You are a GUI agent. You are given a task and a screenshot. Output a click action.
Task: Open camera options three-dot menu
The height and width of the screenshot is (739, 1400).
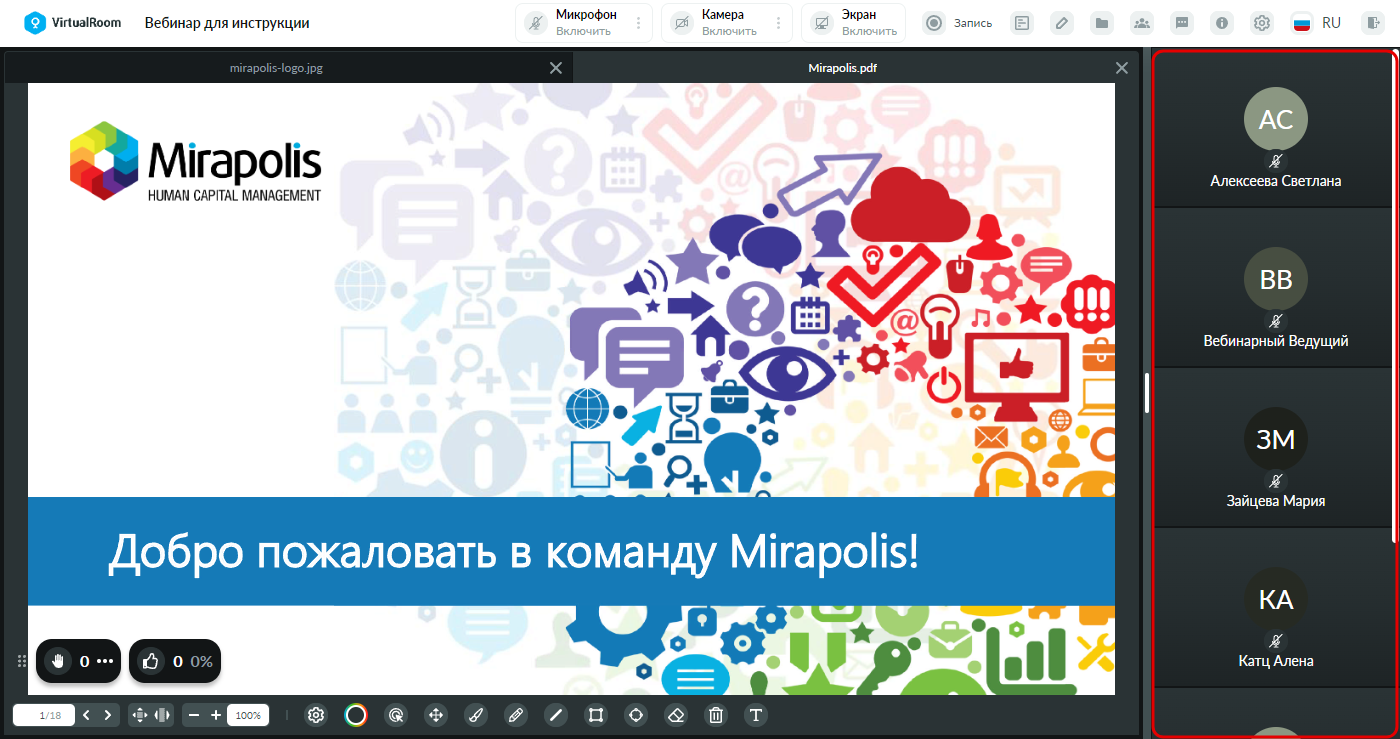779,23
